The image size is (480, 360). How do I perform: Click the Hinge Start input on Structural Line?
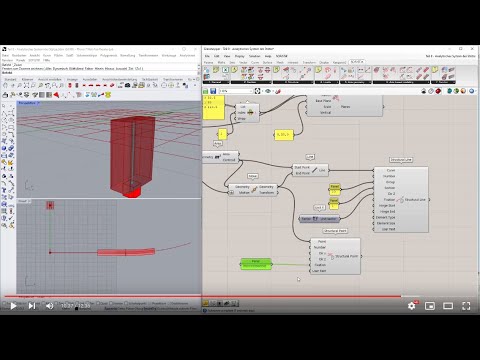pos(387,206)
